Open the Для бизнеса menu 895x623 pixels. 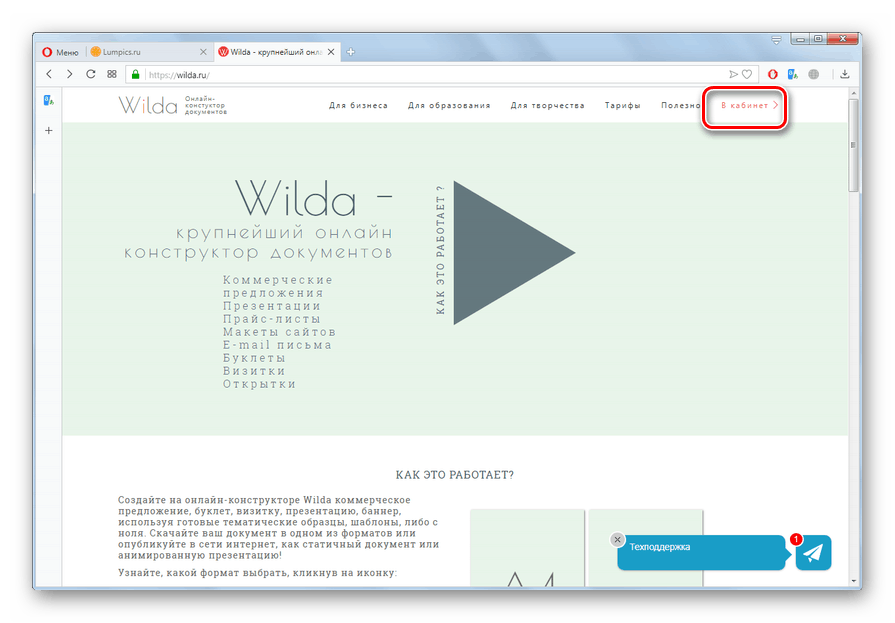(x=358, y=106)
